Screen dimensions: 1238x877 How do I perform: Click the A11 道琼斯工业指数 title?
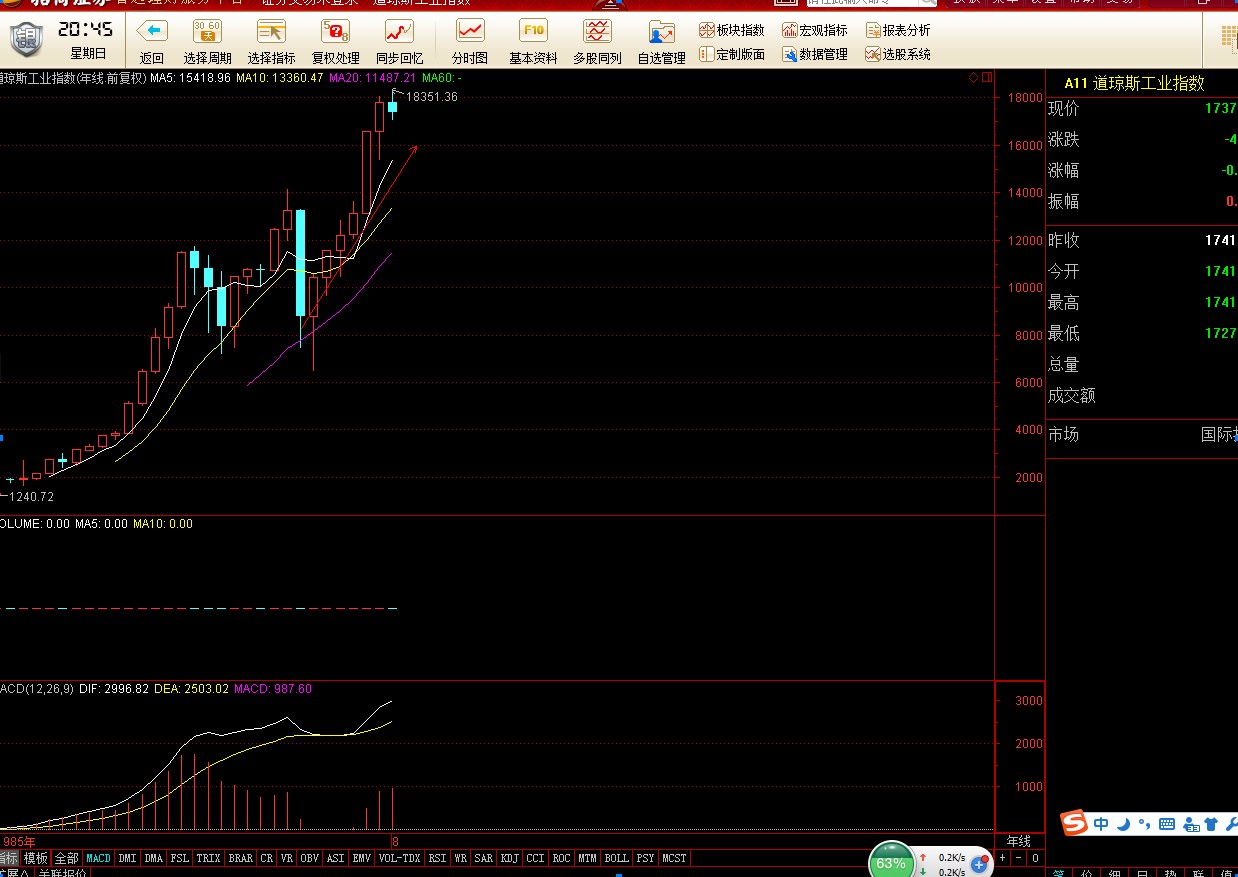(1134, 84)
